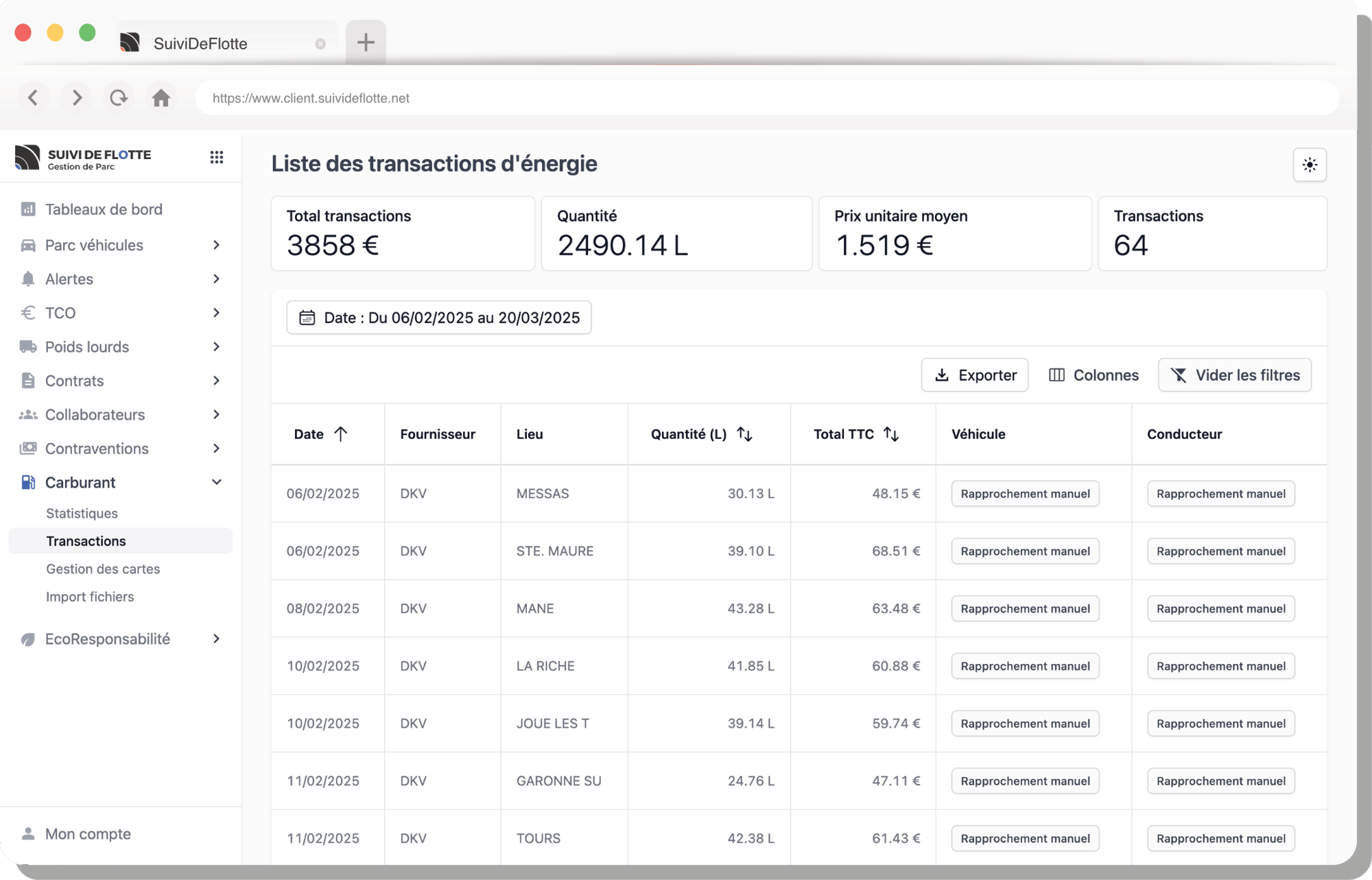Screen dimensions: 1372x880
Task: Click the Prix unitaire moyen 1.519 € card
Action: [955, 233]
